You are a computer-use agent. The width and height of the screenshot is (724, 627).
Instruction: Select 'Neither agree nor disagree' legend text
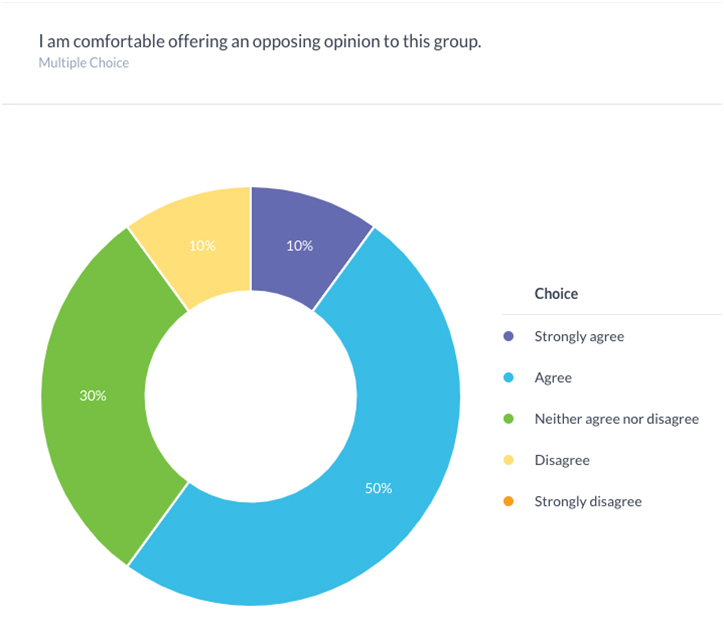coord(616,419)
